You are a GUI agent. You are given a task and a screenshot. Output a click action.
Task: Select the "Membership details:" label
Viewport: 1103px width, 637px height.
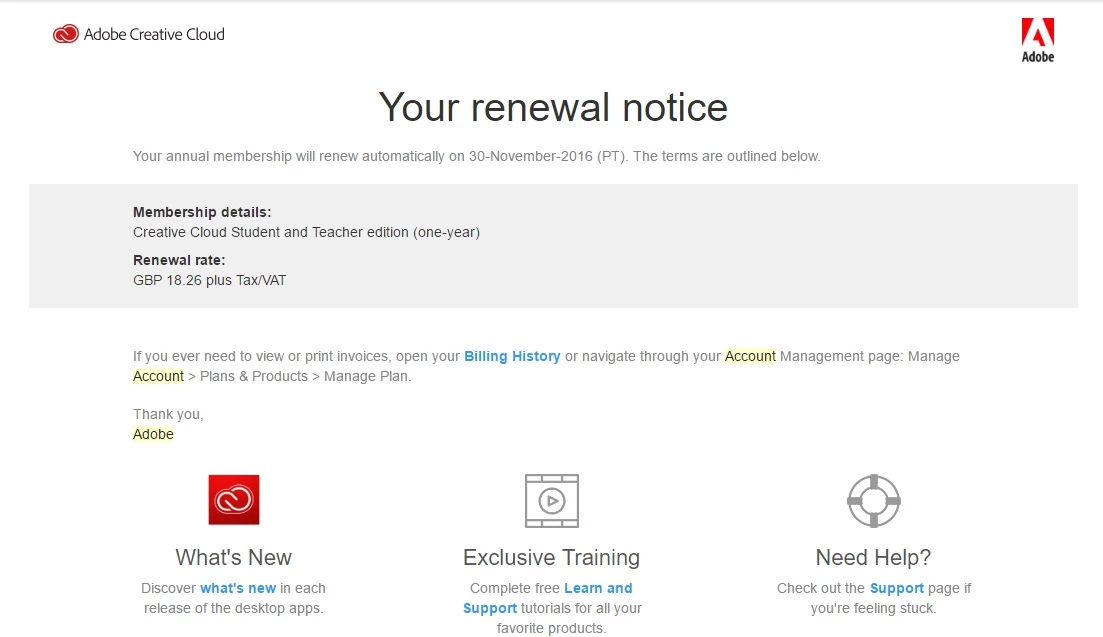202,212
